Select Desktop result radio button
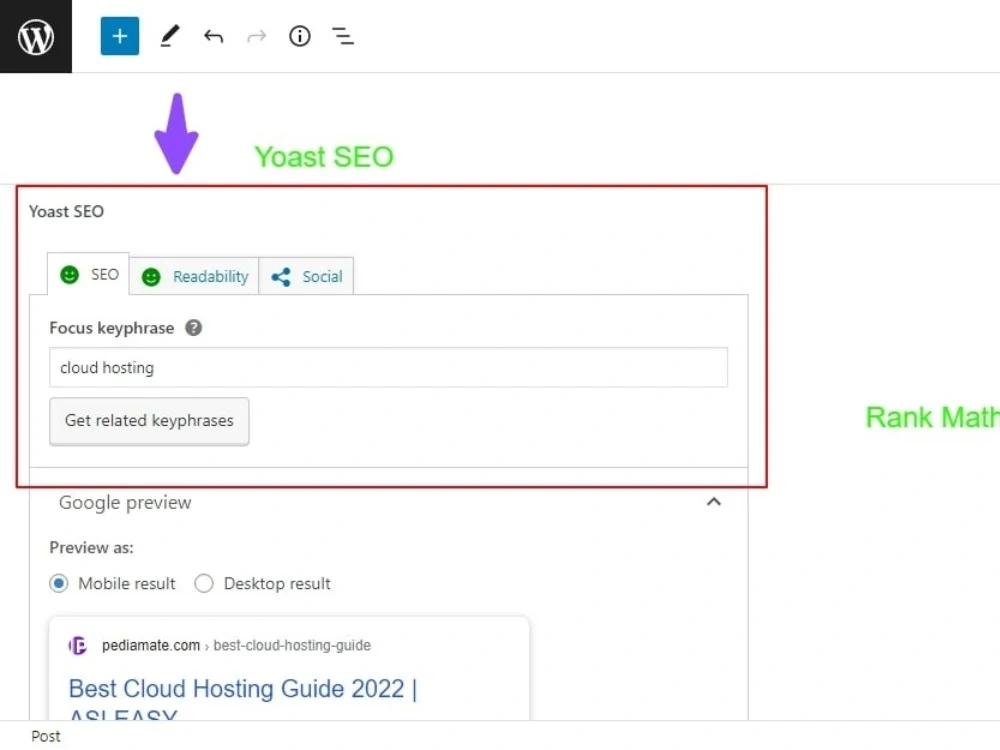The image size is (1000, 750). [204, 584]
